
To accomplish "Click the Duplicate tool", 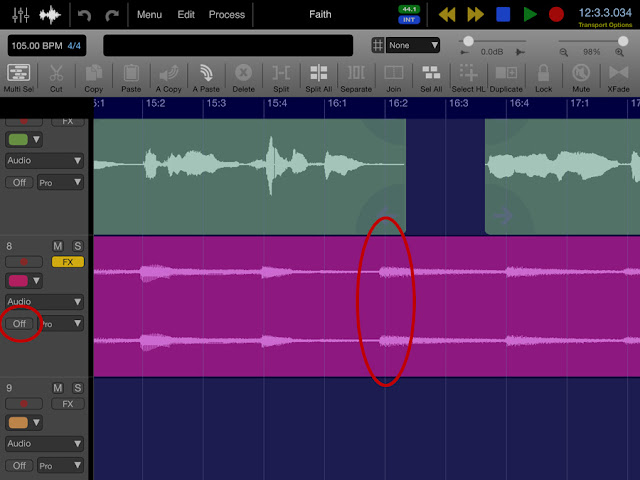I will point(506,78).
